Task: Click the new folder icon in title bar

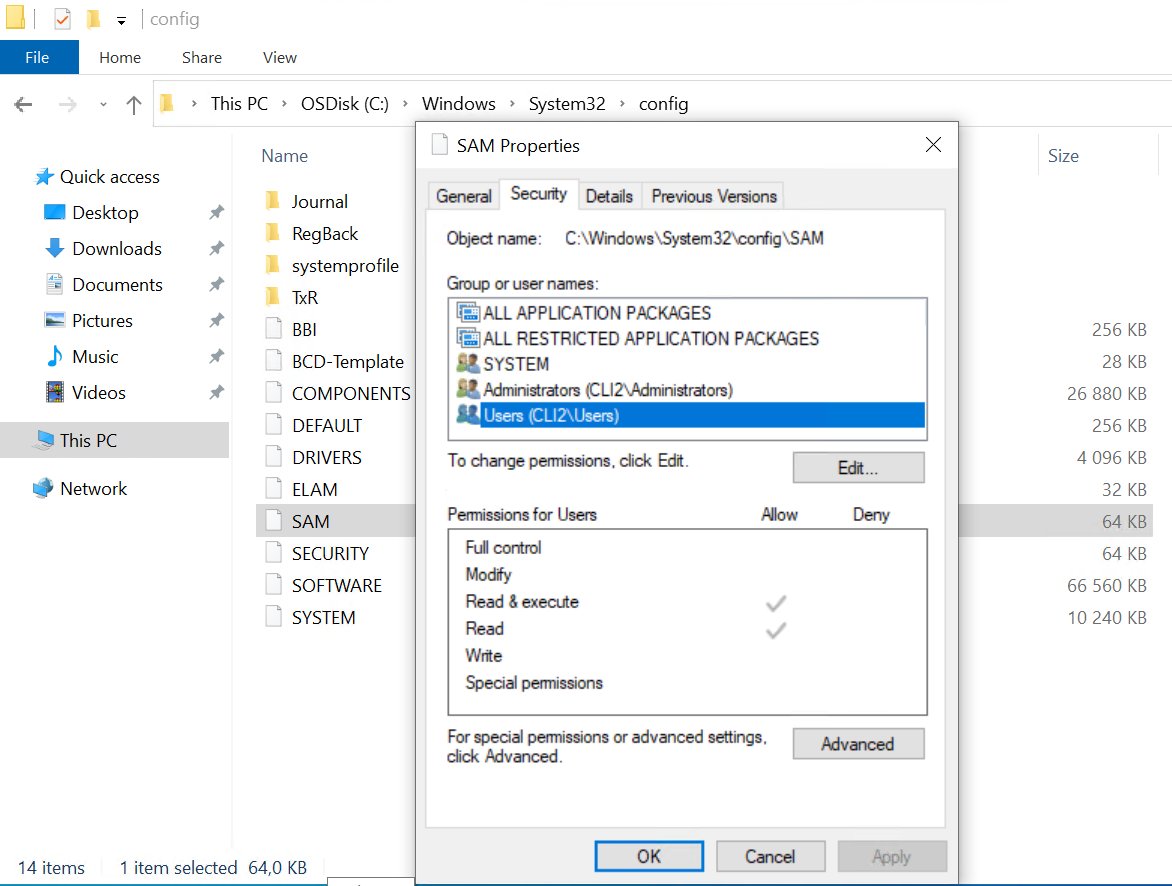Action: [x=93, y=19]
